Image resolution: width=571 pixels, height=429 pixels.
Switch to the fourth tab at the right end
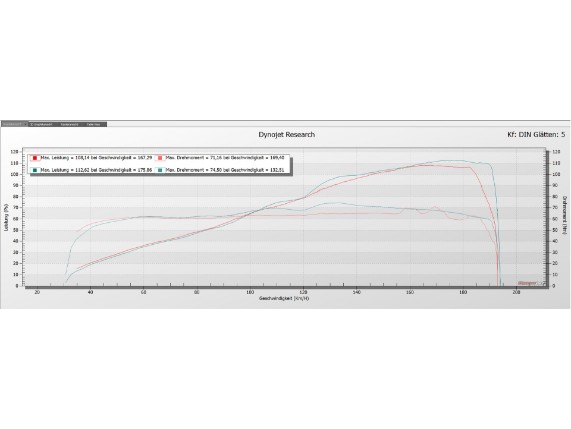94,124
